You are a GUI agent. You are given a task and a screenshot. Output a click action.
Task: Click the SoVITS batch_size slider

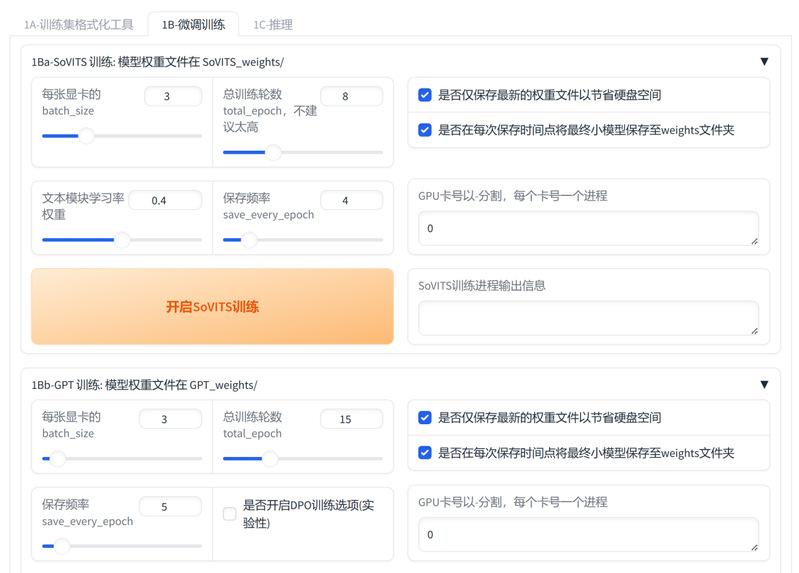point(122,136)
